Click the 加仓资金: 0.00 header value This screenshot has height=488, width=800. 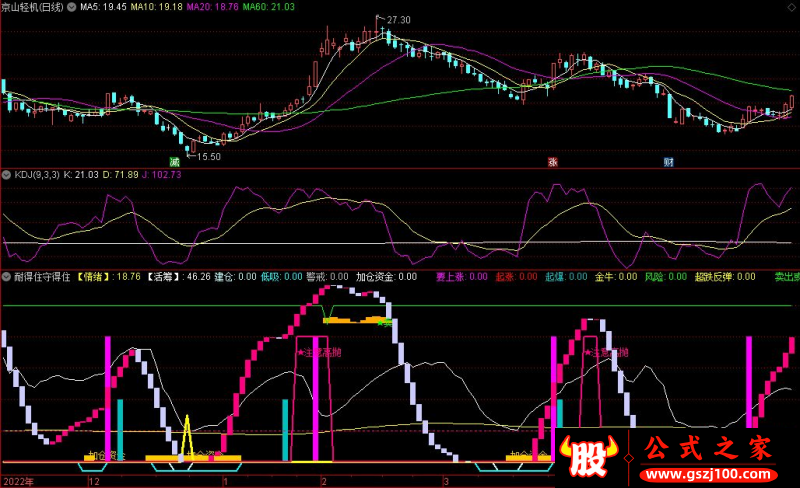click(386, 277)
